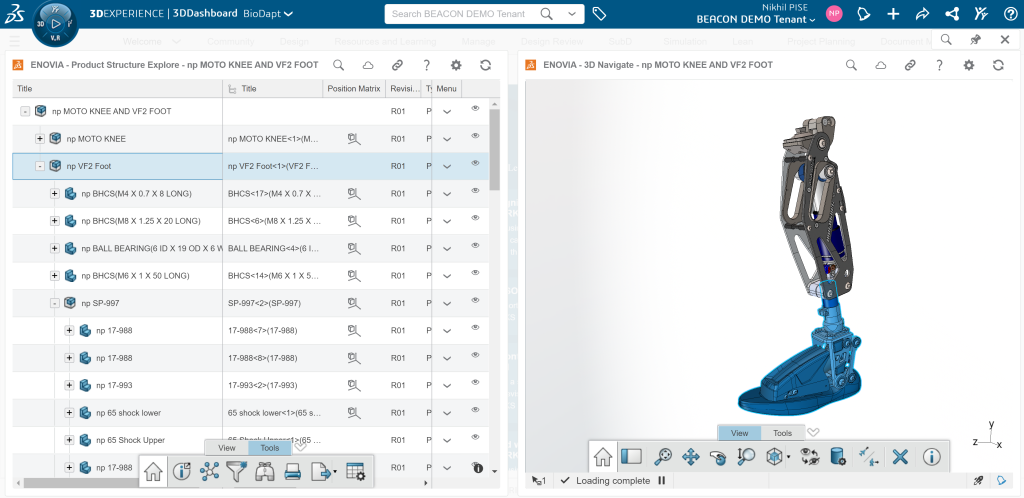This screenshot has width=1024, height=498.
Task: Click the link icon in Product Structure Explore header
Action: pyautogui.click(x=397, y=65)
